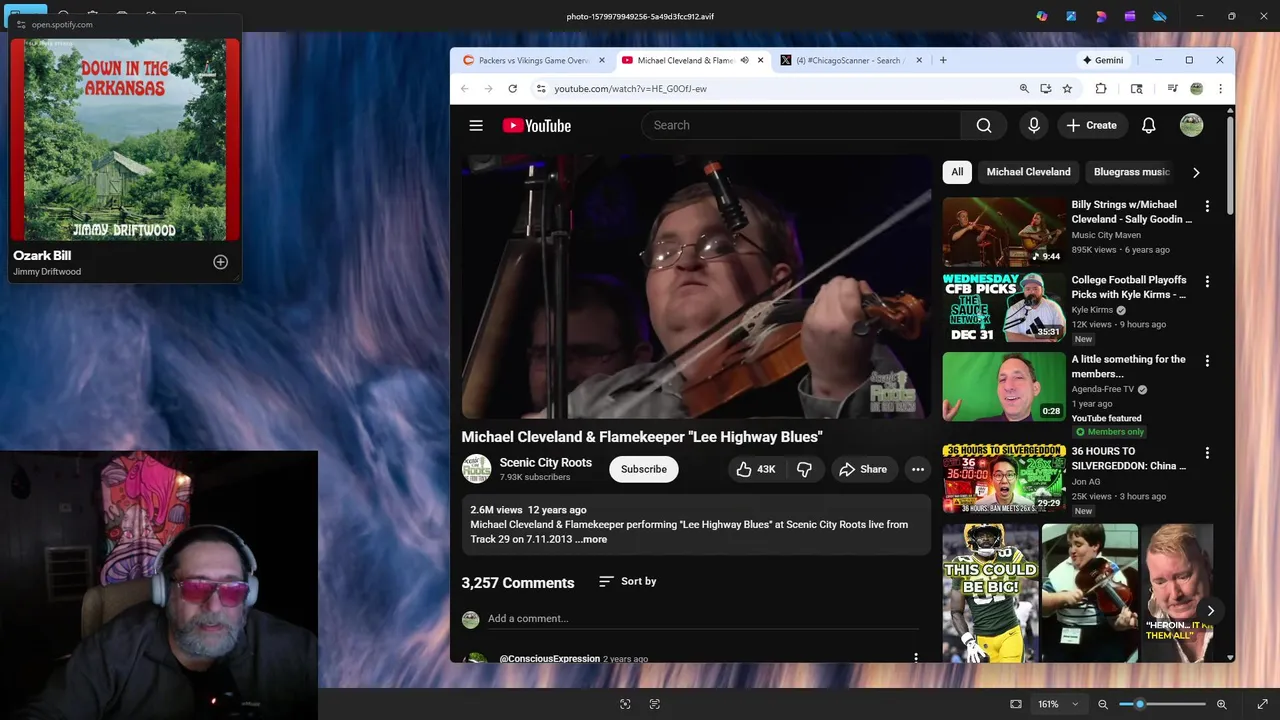
Task: Like the video with 43K thumbs-up
Action: coord(756,469)
